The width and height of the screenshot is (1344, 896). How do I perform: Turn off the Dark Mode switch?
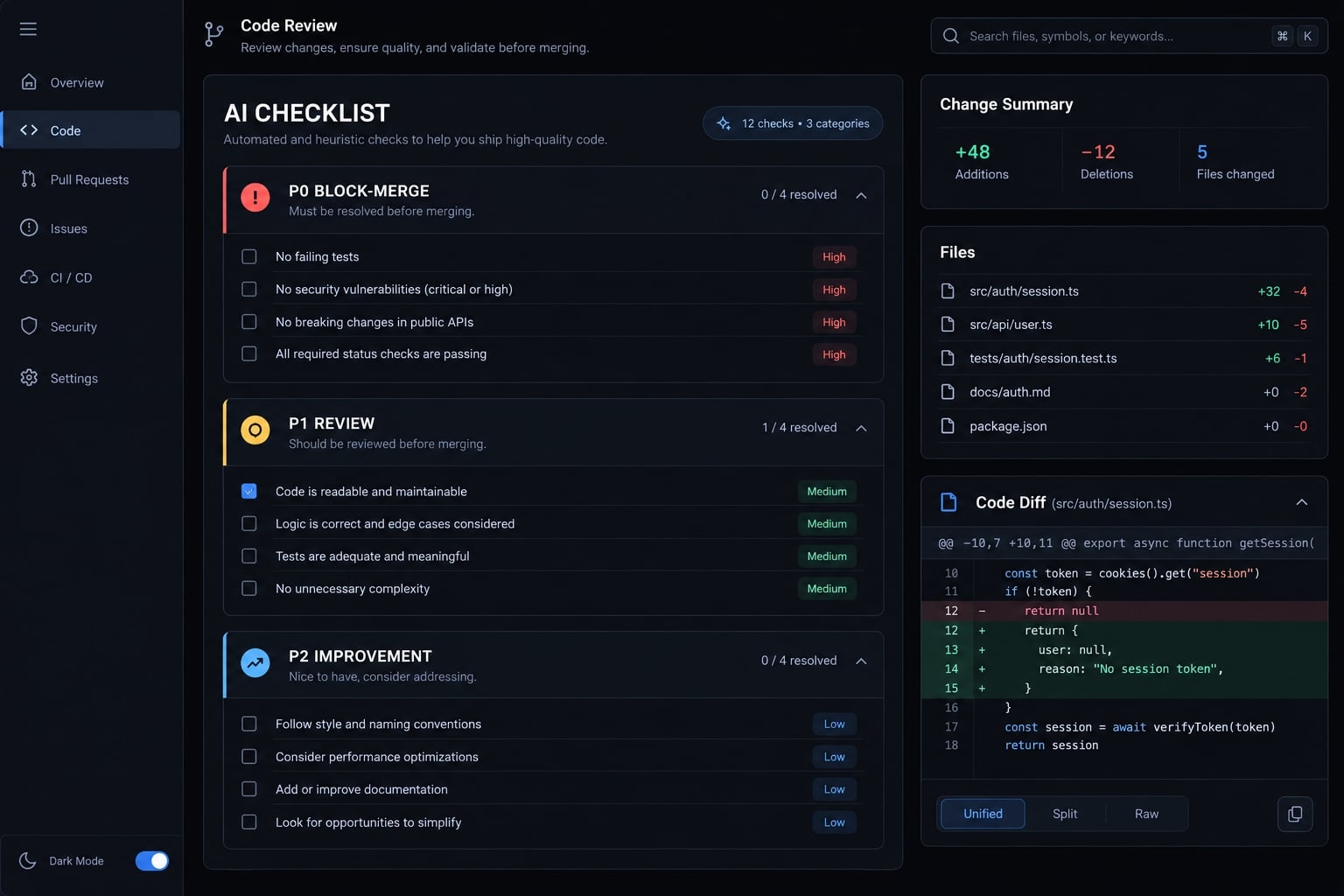(152, 861)
